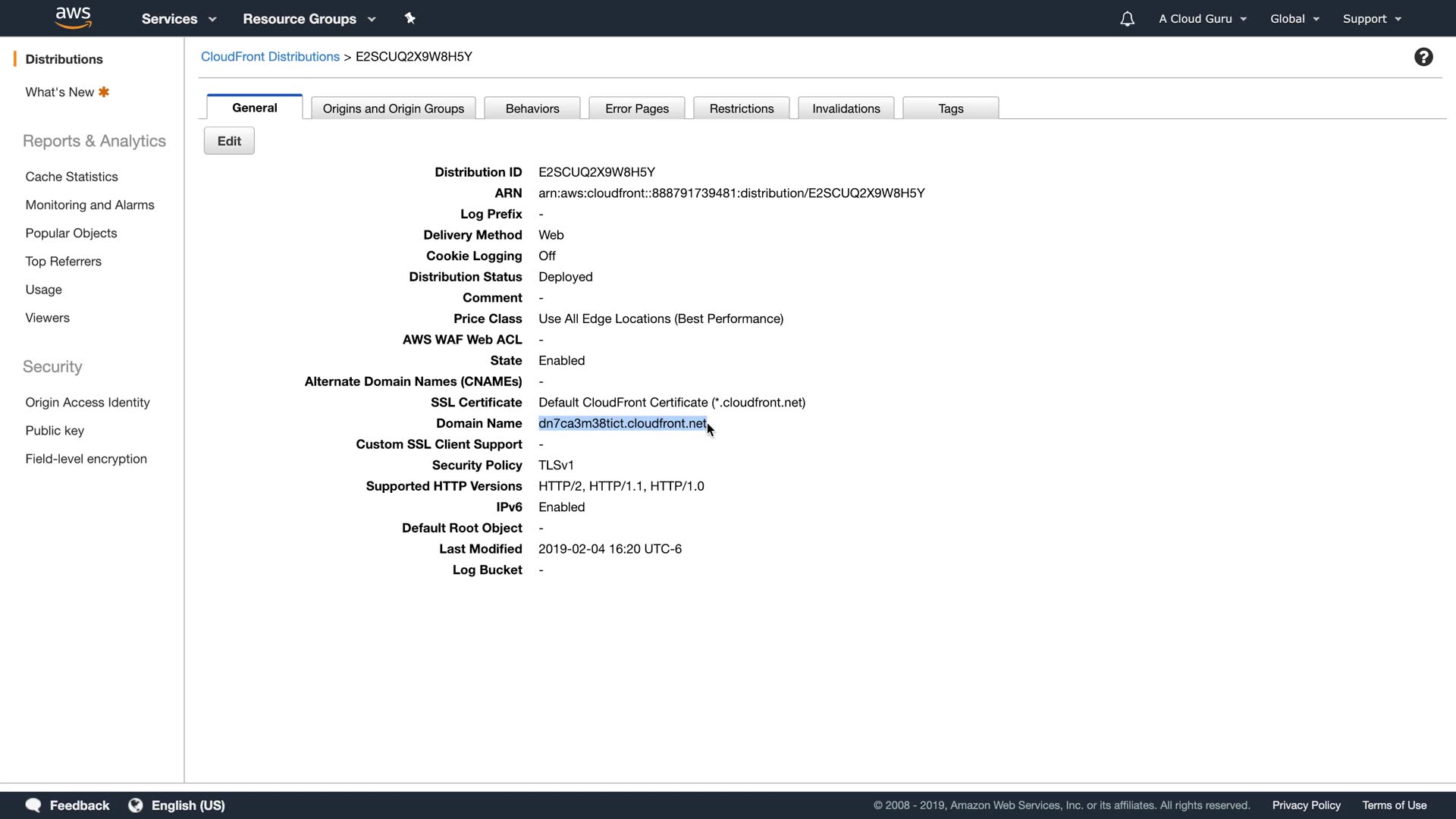Image resolution: width=1456 pixels, height=819 pixels.
Task: Go to CloudFront Distributions breadcrumb link
Action: pos(270,57)
